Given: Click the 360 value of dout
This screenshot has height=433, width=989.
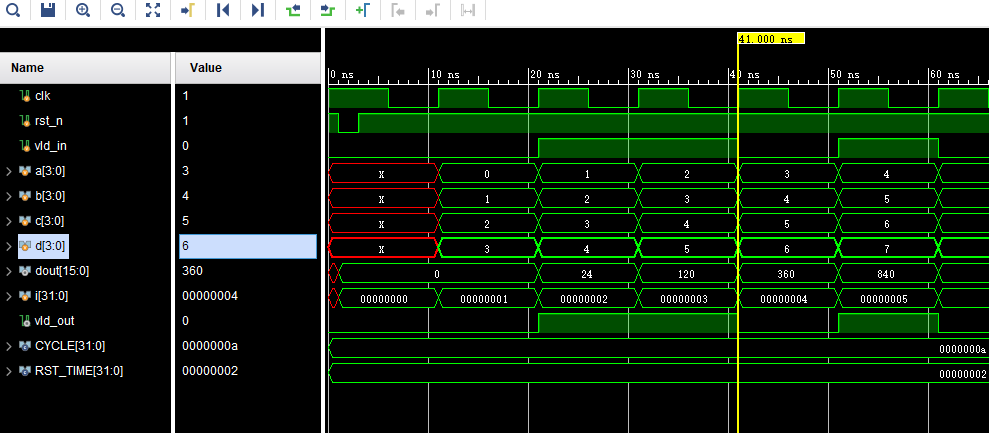Looking at the screenshot, I should click(x=192, y=271).
